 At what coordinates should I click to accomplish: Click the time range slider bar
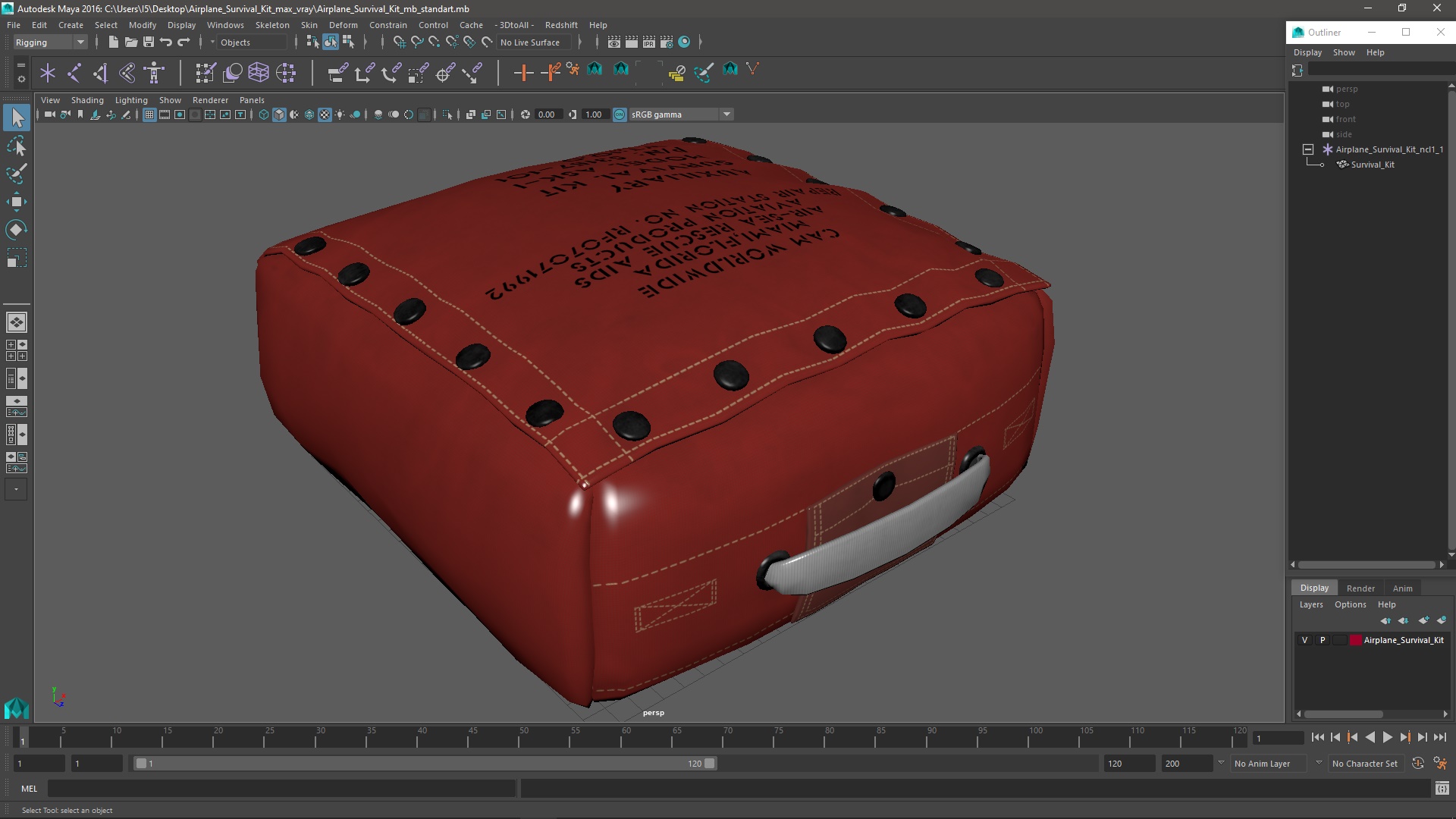425,764
